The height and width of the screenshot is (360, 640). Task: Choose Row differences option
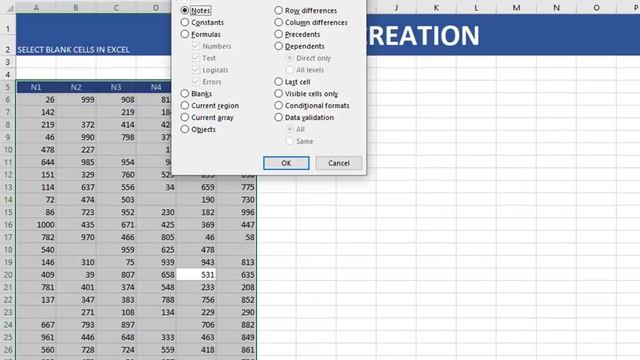(306, 11)
